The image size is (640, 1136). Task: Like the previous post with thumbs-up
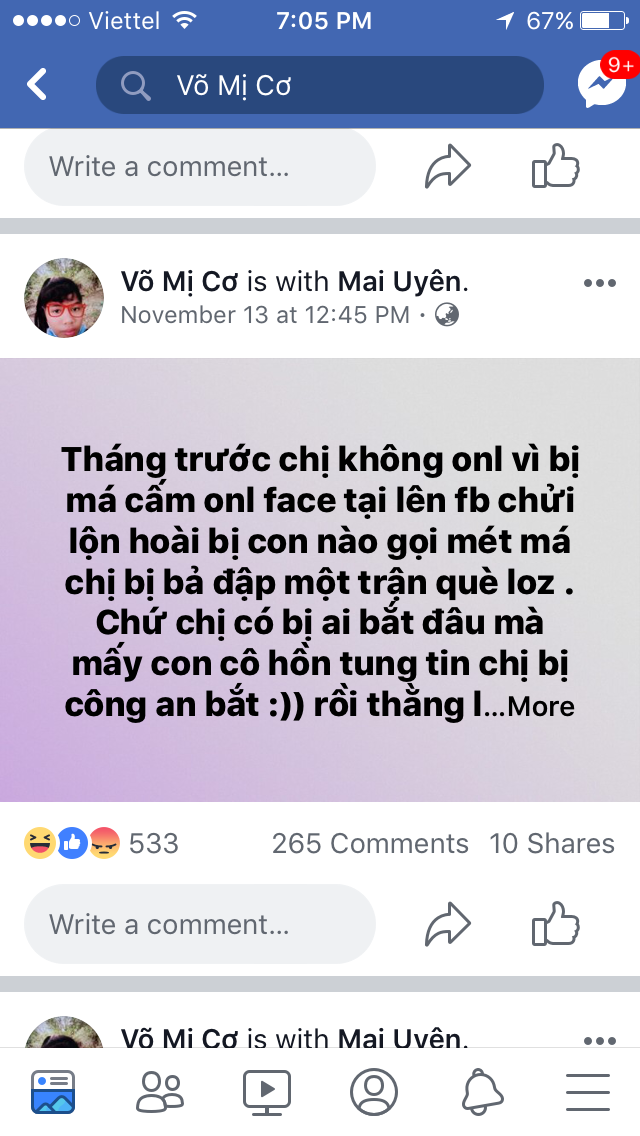click(x=556, y=167)
